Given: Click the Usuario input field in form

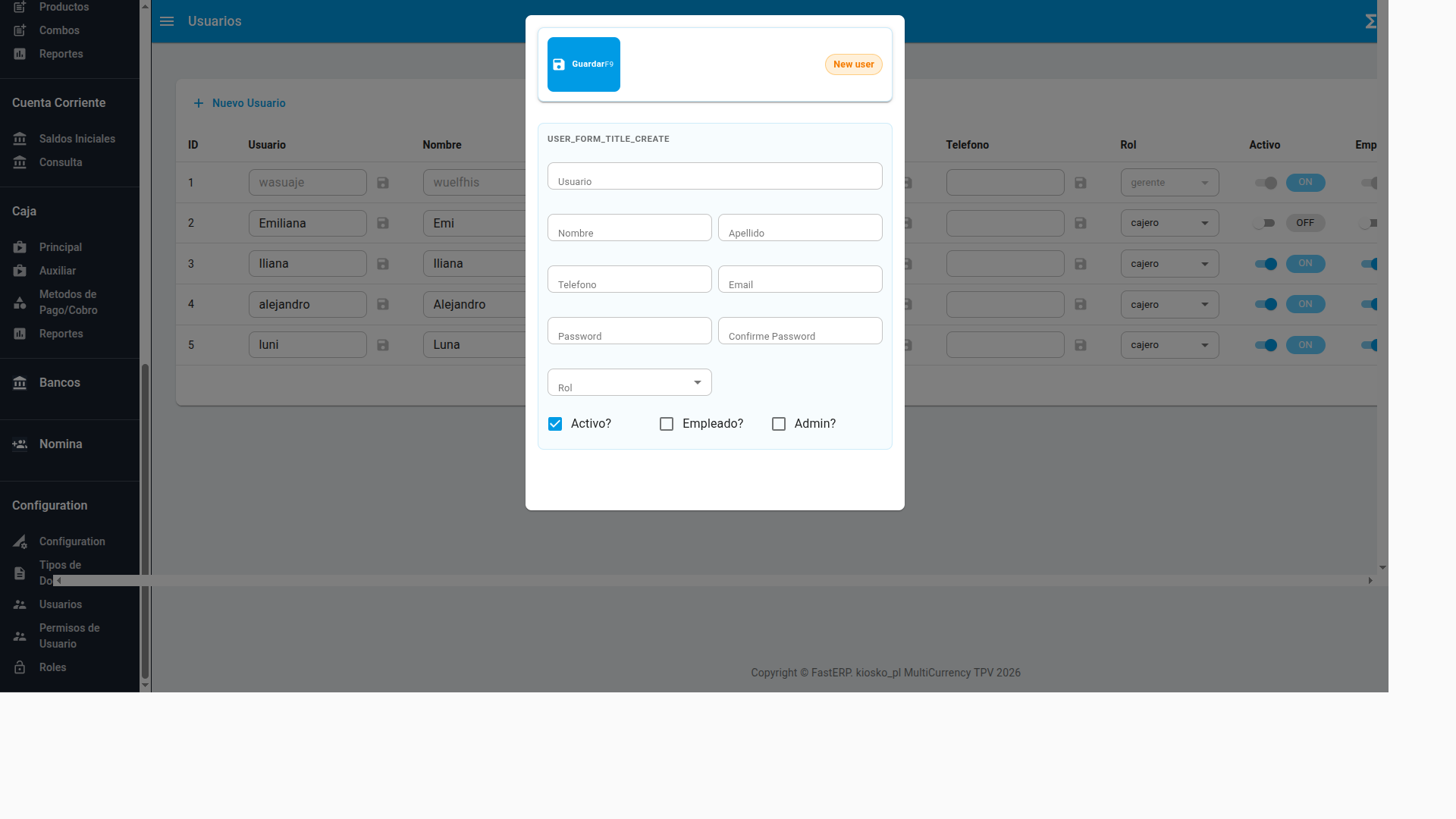Looking at the screenshot, I should click(714, 176).
